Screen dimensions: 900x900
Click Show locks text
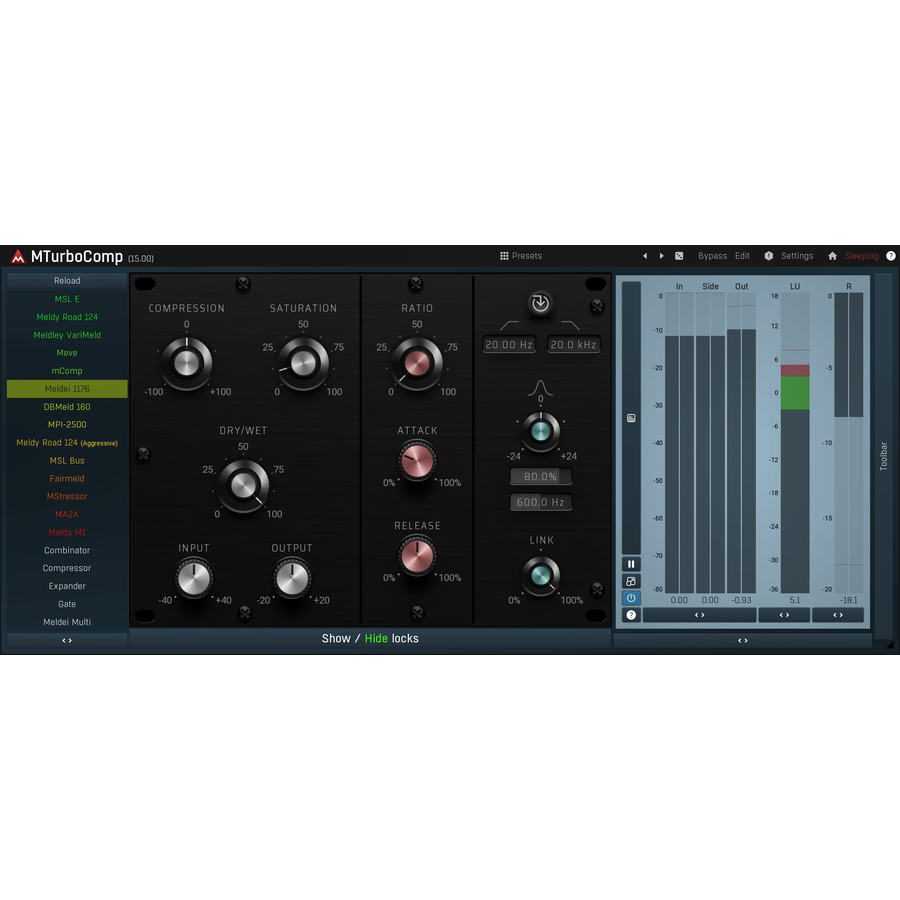tap(336, 638)
